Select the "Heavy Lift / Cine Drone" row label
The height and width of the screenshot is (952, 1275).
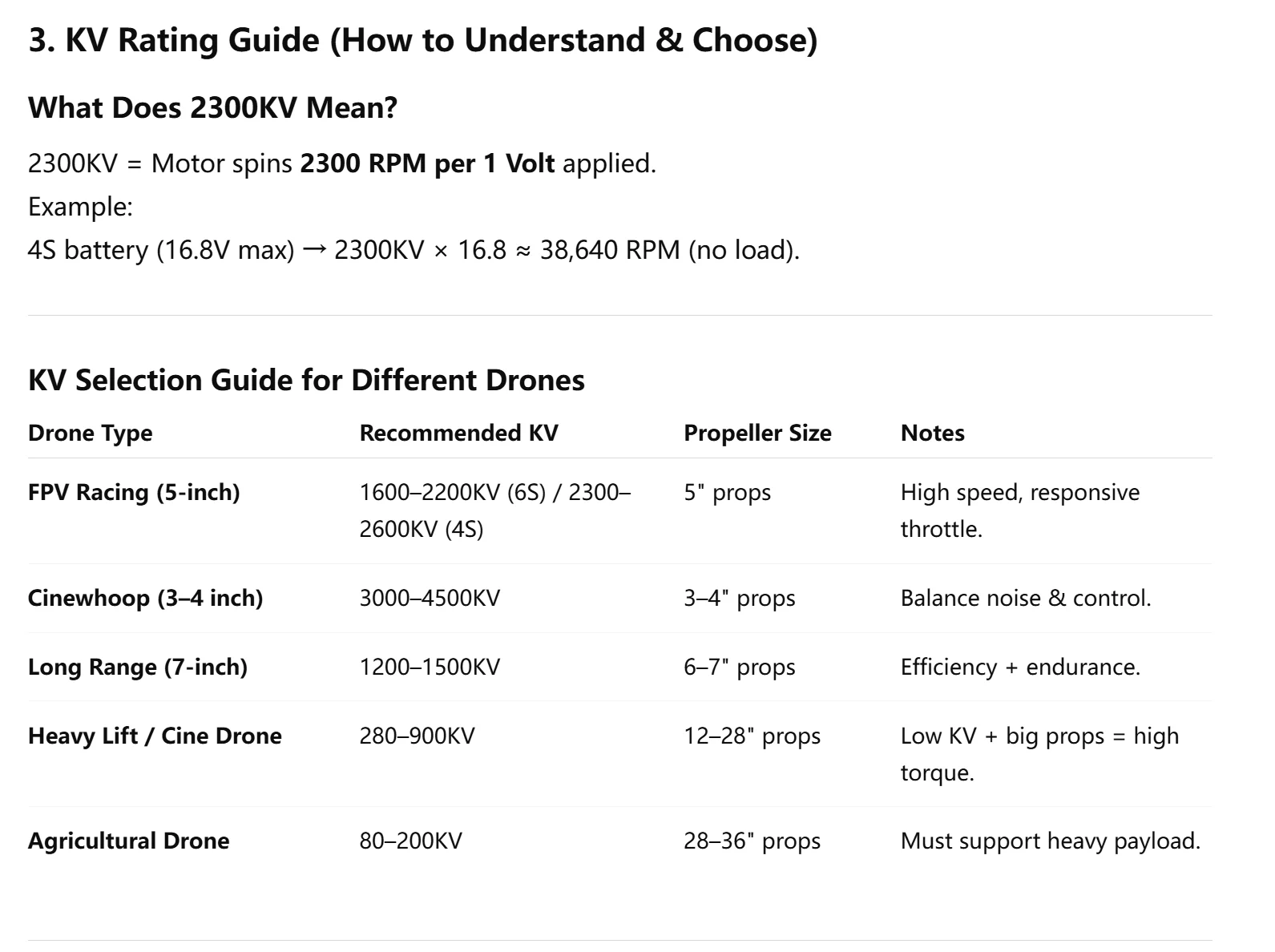[155, 736]
